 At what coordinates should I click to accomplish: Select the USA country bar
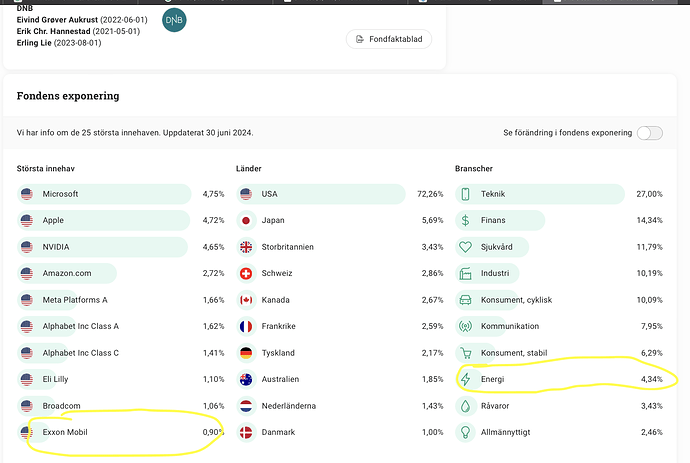click(x=320, y=194)
